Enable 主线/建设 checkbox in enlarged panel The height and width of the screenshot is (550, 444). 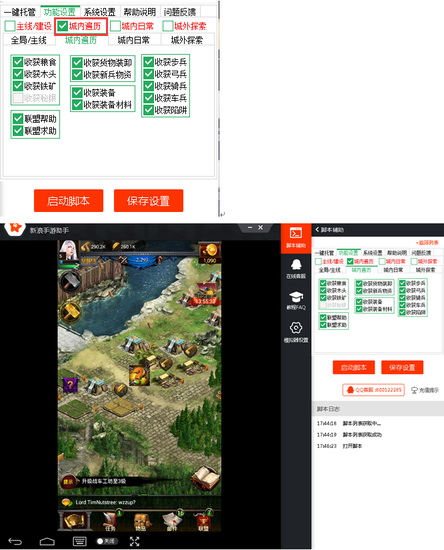pyautogui.click(x=10, y=26)
